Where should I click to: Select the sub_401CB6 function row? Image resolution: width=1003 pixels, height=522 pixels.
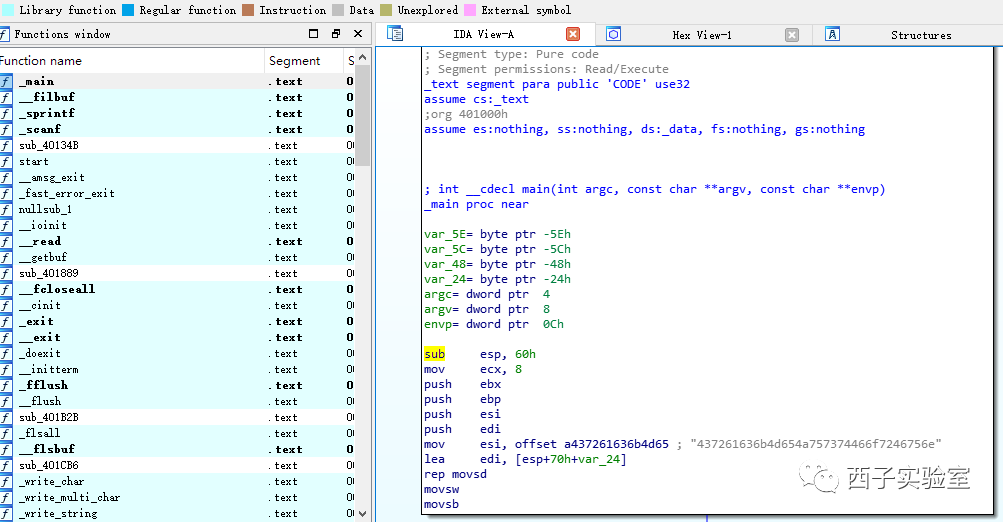click(x=178, y=465)
